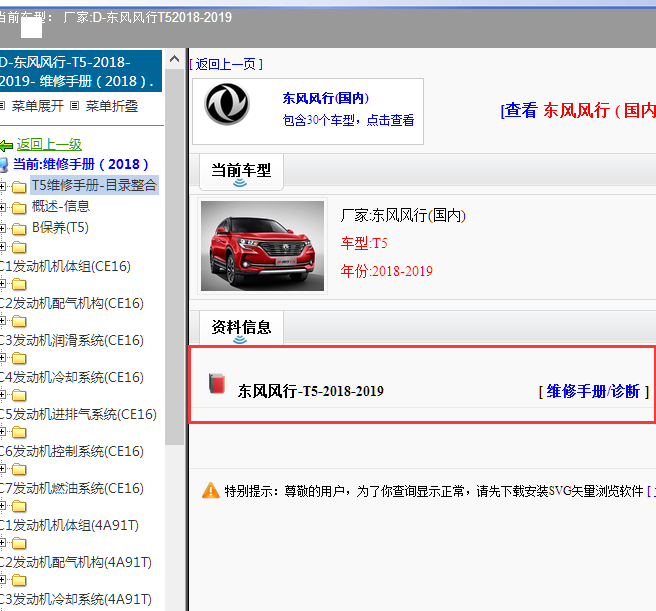Click folder icon above C4发动机冷却系统(CE16)
This screenshot has width=656, height=611.
point(19,359)
